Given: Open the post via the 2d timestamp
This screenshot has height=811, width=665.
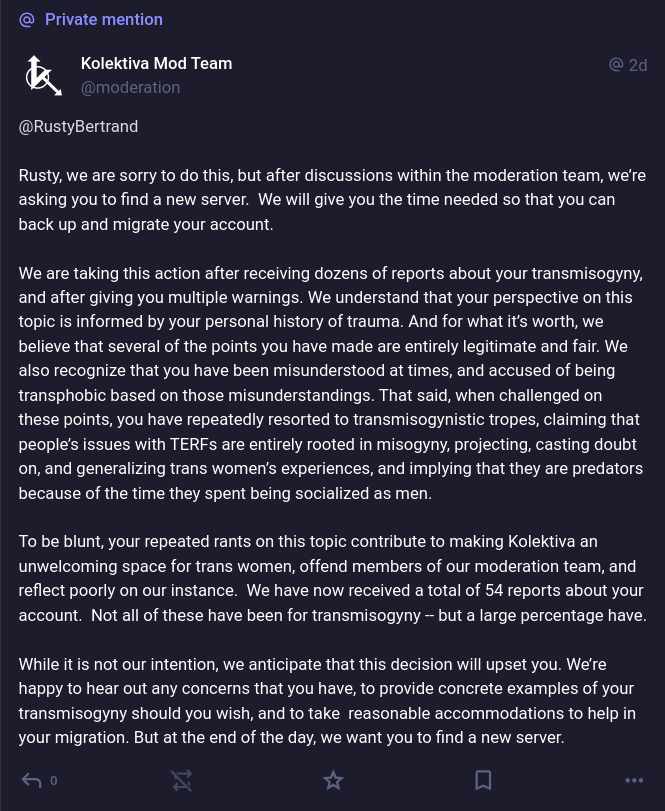Looking at the screenshot, I should (x=638, y=65).
